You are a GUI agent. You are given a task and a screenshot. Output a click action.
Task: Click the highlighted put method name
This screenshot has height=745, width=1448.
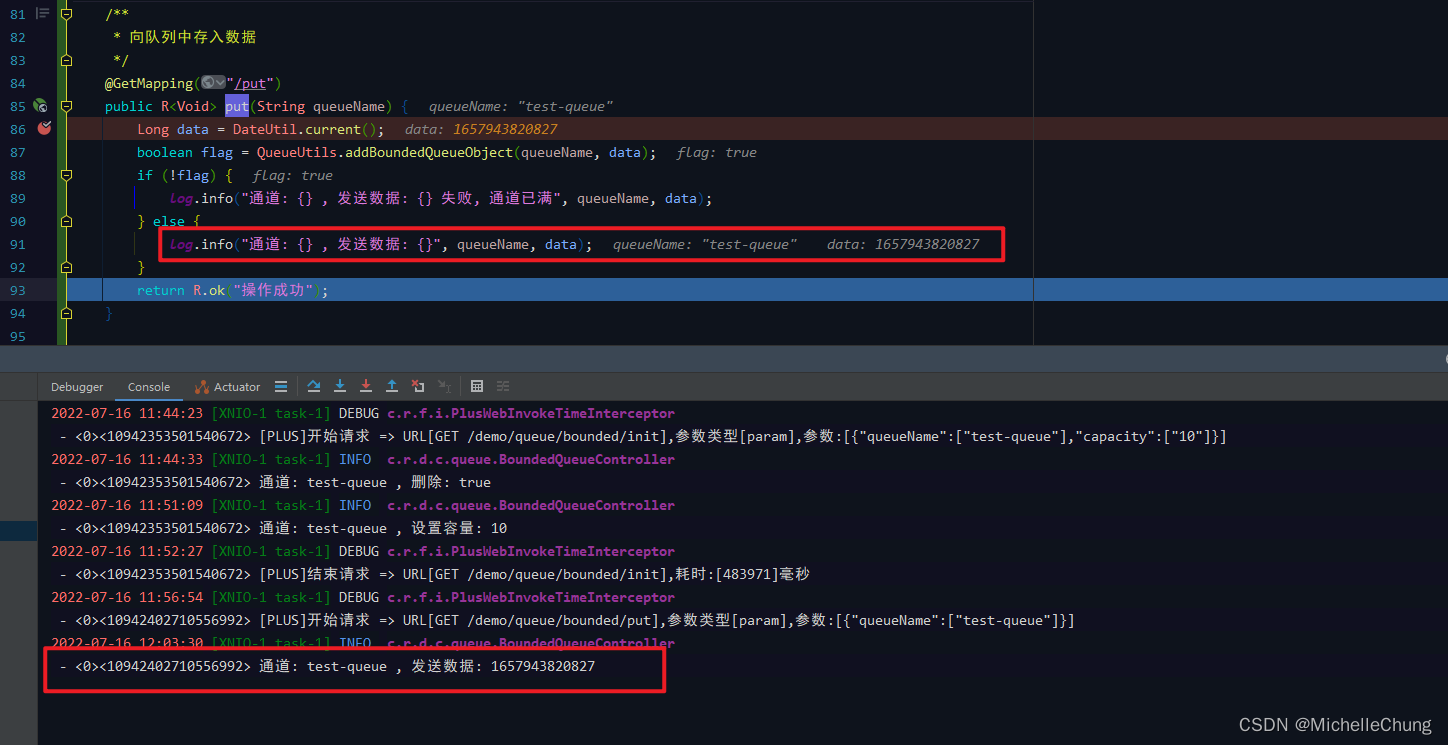click(237, 106)
